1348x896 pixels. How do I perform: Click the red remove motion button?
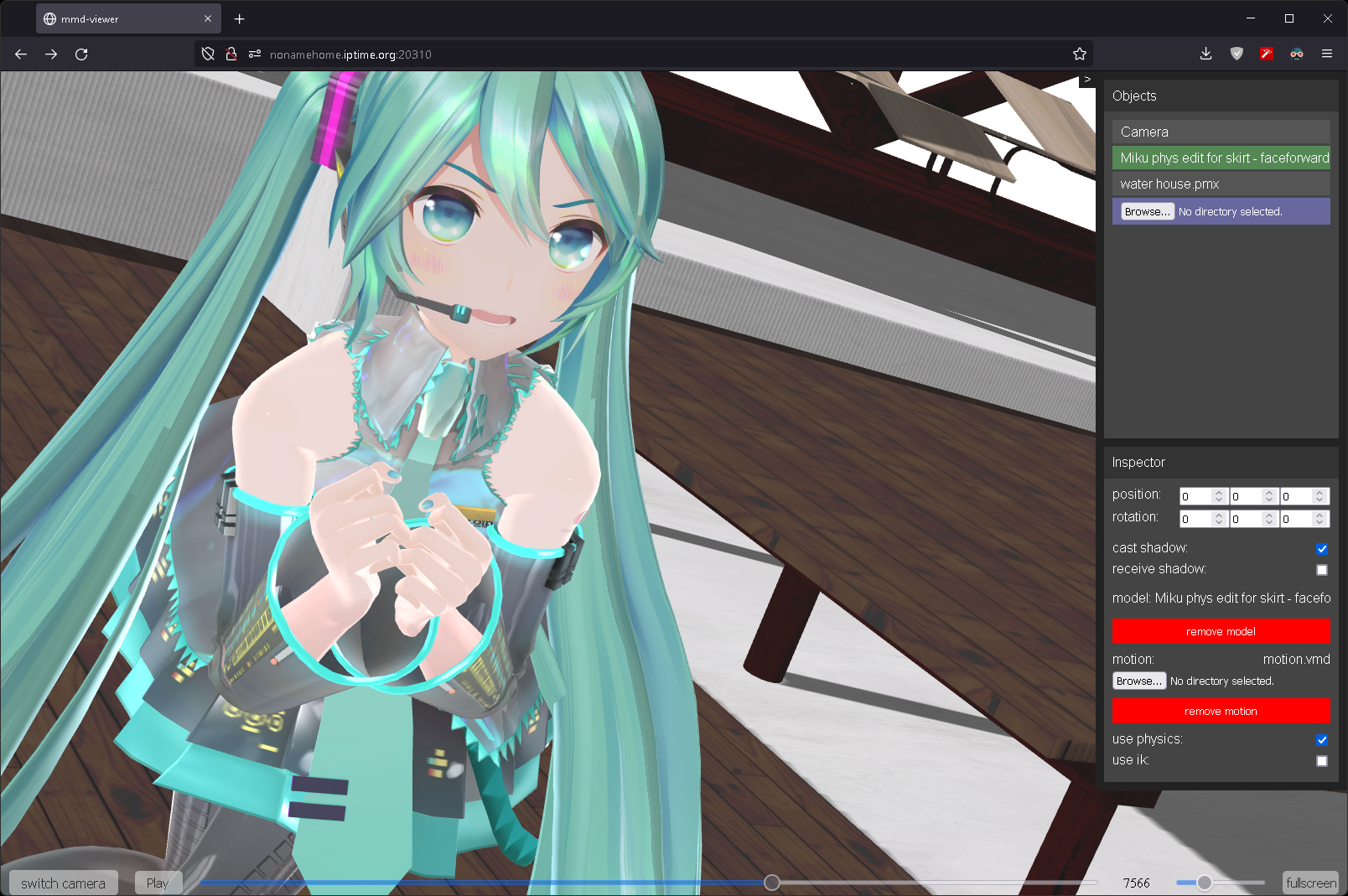1221,711
